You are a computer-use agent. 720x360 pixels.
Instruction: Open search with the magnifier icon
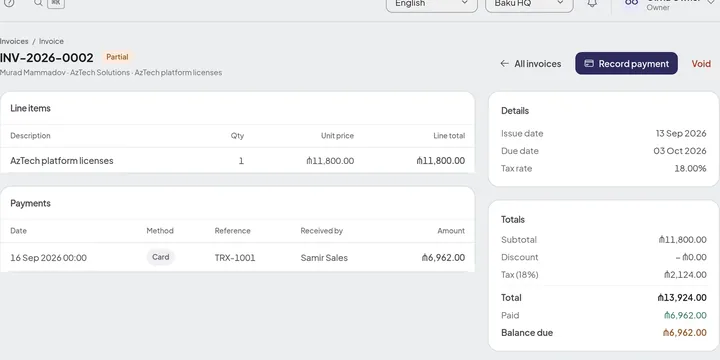pyautogui.click(x=39, y=3)
